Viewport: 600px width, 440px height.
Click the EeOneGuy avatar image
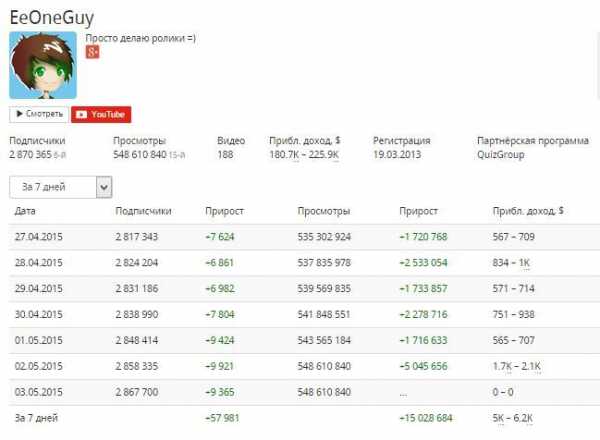[43, 65]
